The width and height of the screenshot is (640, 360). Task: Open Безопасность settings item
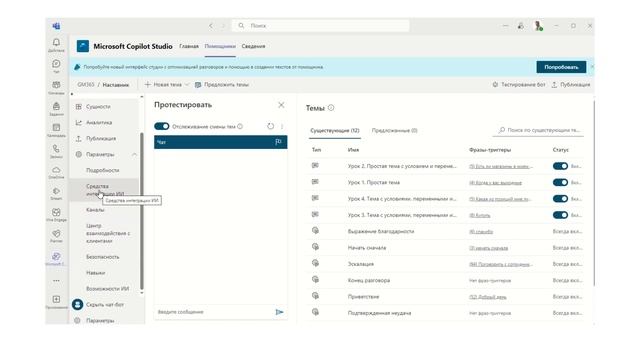click(x=104, y=257)
